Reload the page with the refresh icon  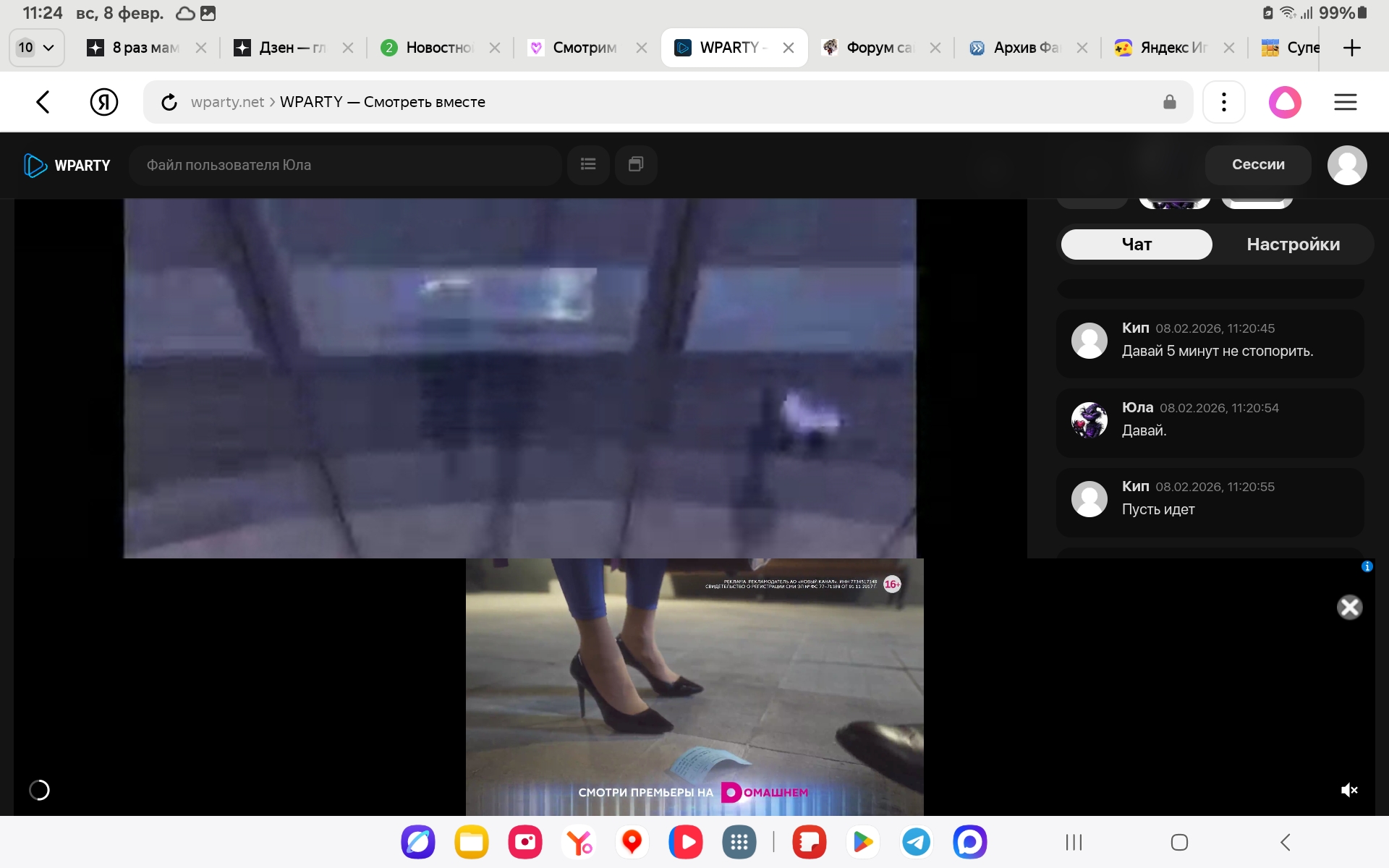[x=169, y=103]
